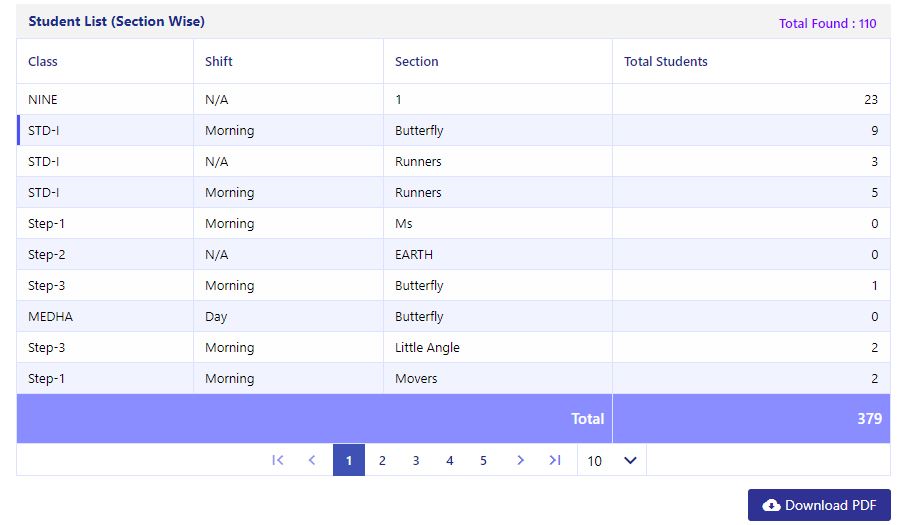Select the MEDHA Day Butterfly row
This screenshot has width=906, height=525.
pyautogui.click(x=454, y=317)
